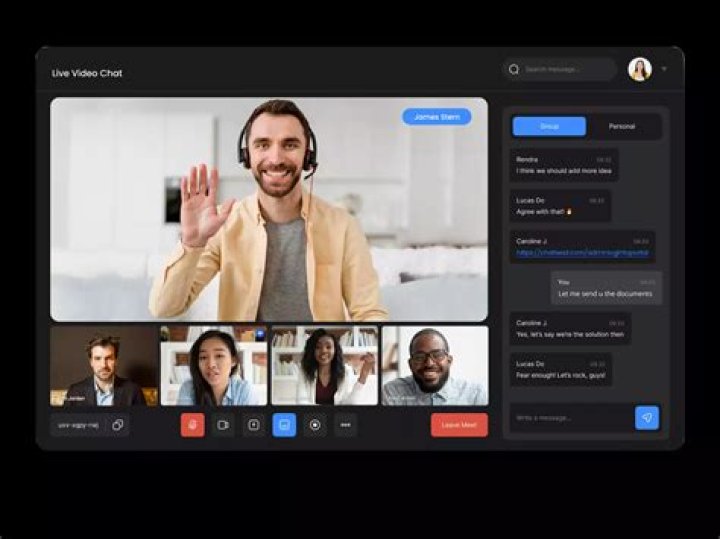Expand the dropdown arrow beside profile avatar
The height and width of the screenshot is (539, 720).
pos(664,69)
